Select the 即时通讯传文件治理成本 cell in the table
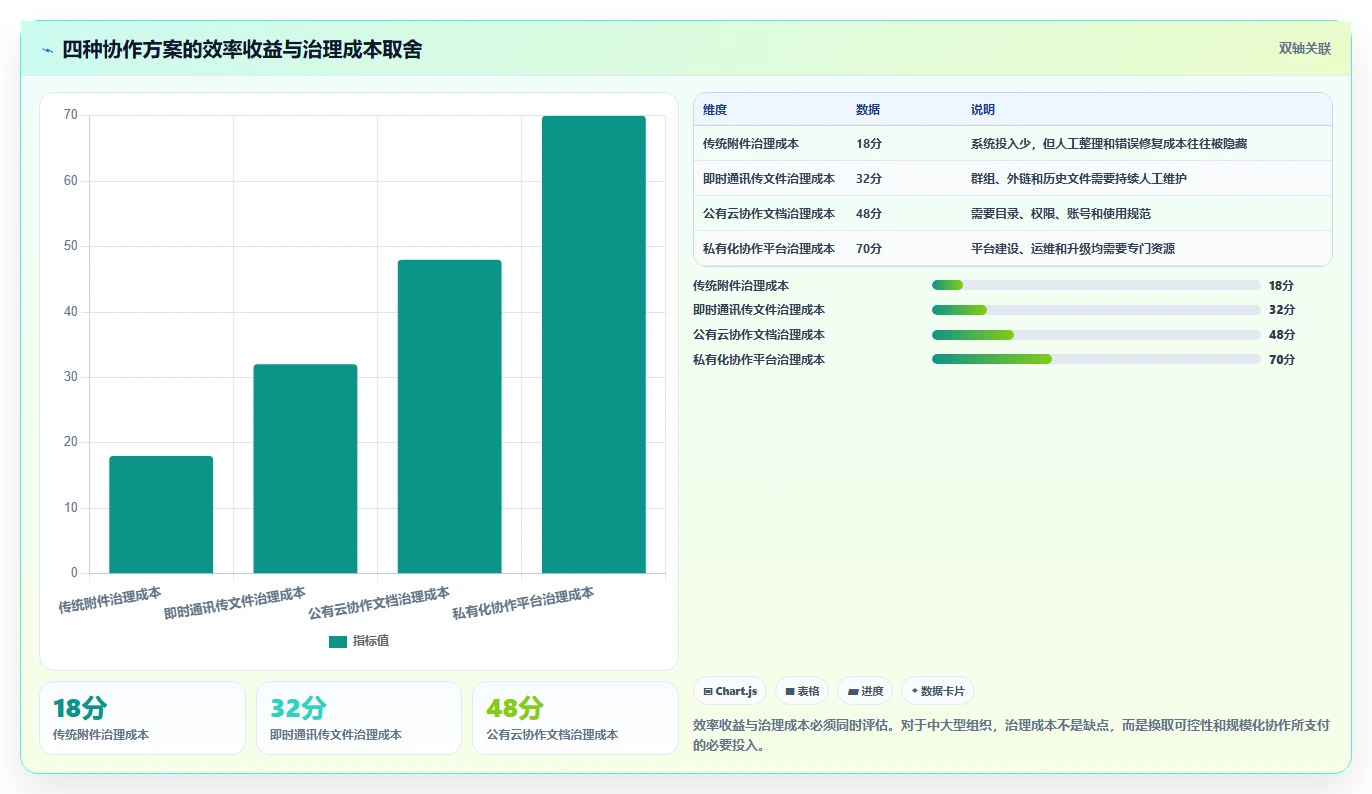 pyautogui.click(x=769, y=179)
